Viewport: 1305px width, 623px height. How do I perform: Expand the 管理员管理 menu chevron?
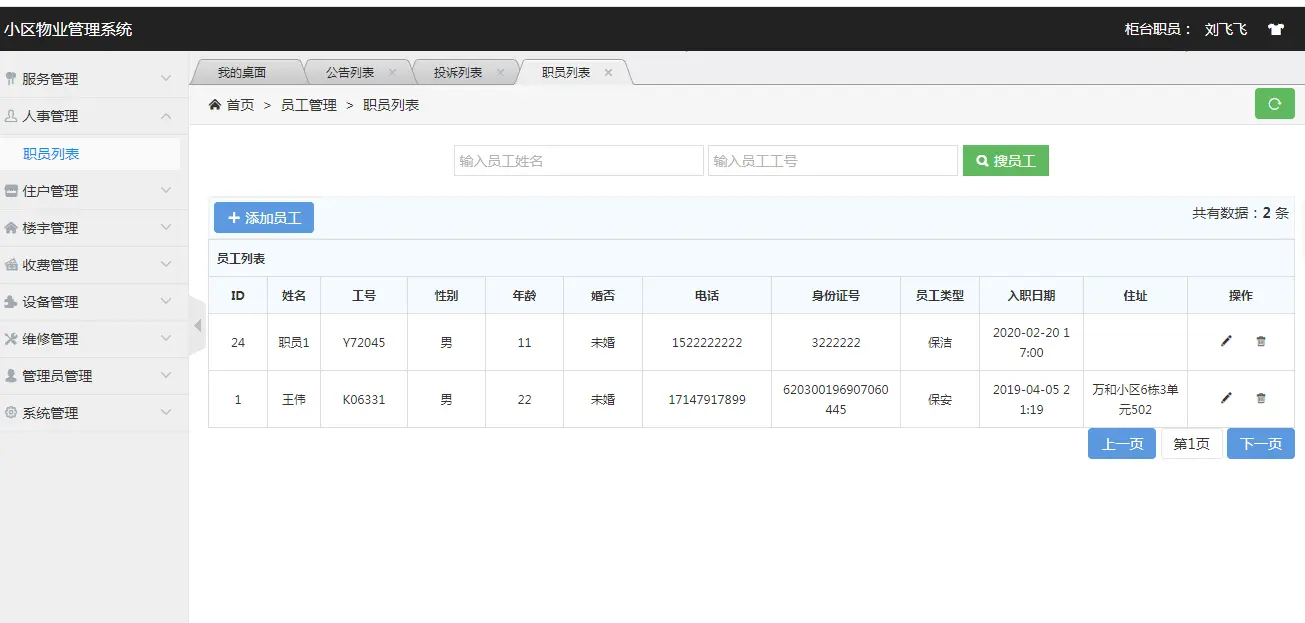pyautogui.click(x=166, y=375)
